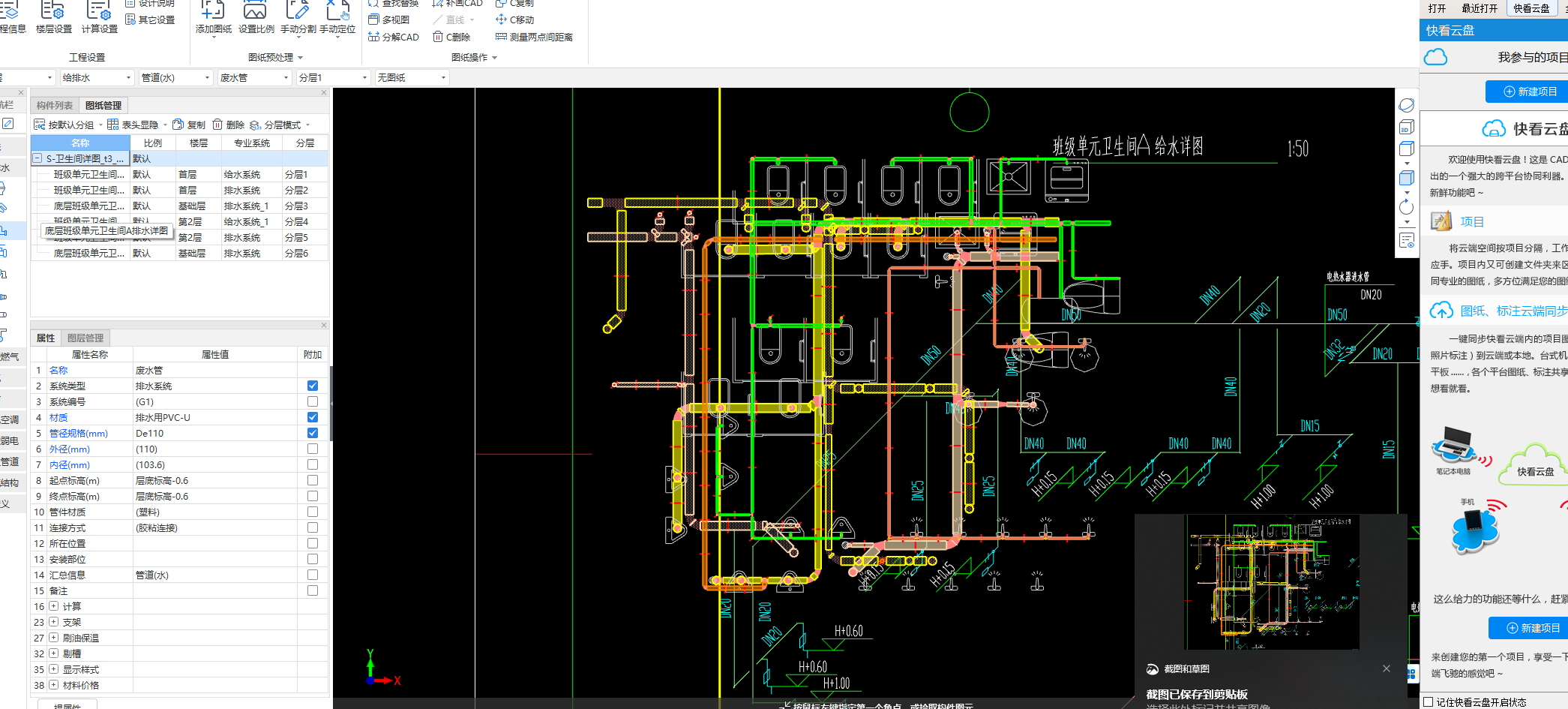Viewport: 1568px width, 709px height.
Task: Open 最近打开 tab in cloud panel
Action: (1480, 8)
